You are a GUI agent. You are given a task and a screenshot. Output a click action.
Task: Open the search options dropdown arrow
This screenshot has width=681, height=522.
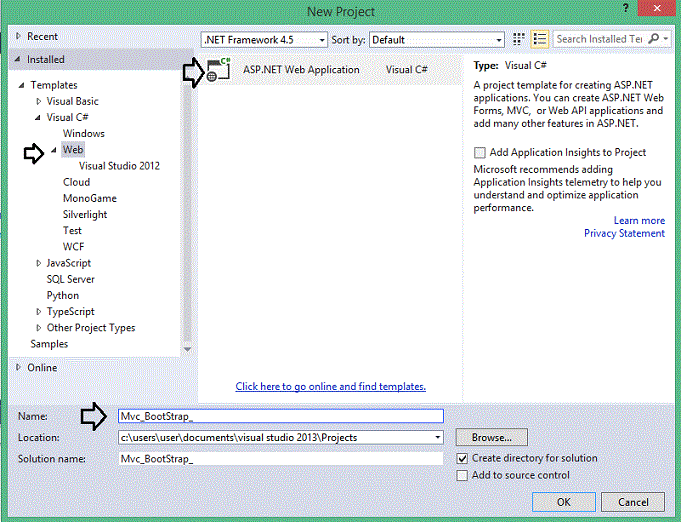(x=666, y=39)
